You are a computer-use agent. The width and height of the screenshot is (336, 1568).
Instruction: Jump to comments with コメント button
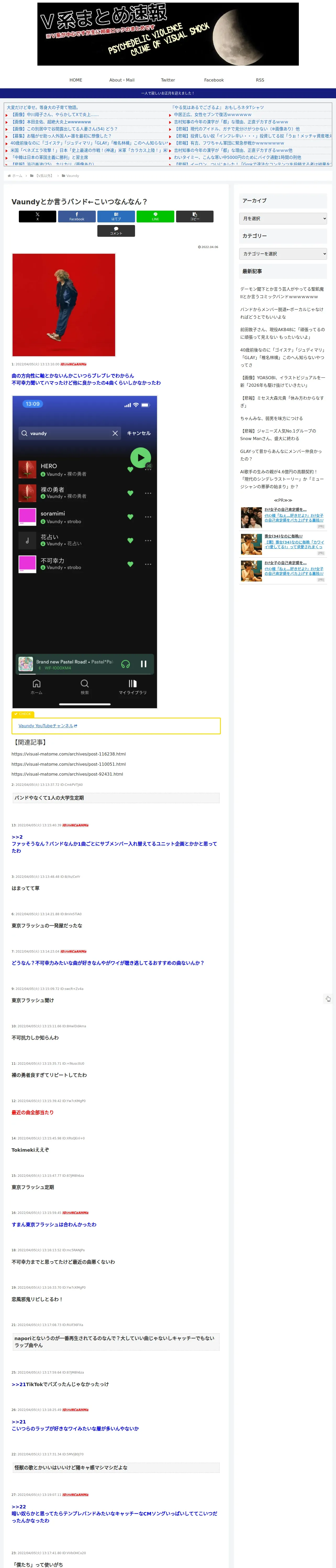point(116,231)
